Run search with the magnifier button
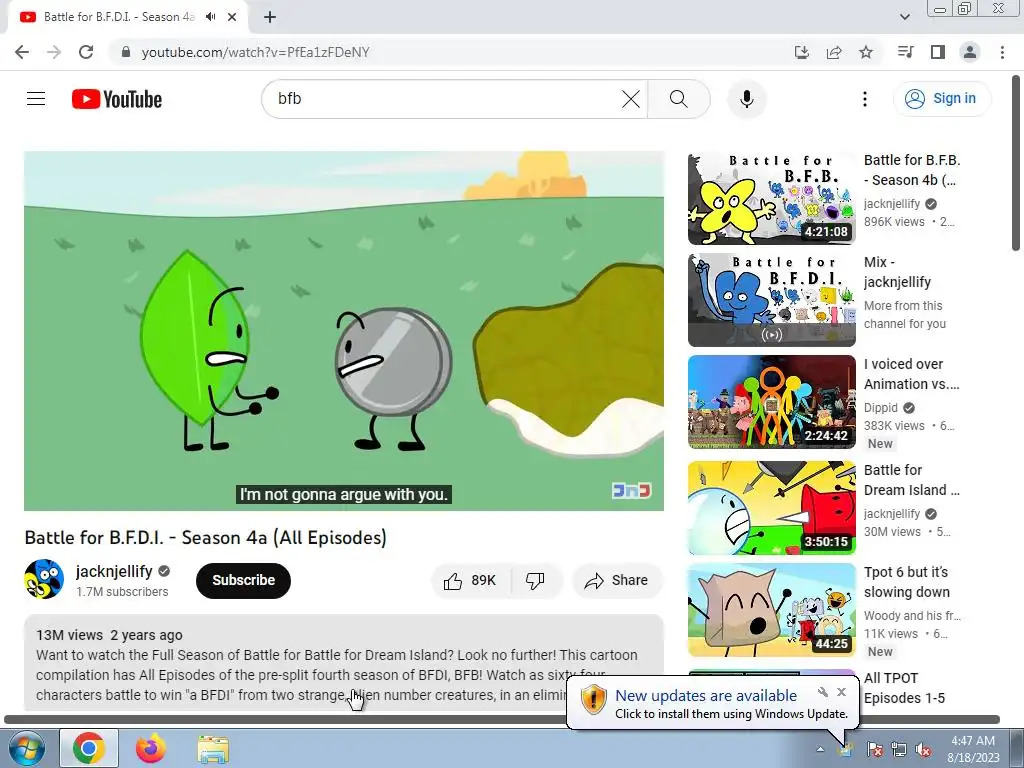Screen dimensions: 1024x768 (679, 99)
